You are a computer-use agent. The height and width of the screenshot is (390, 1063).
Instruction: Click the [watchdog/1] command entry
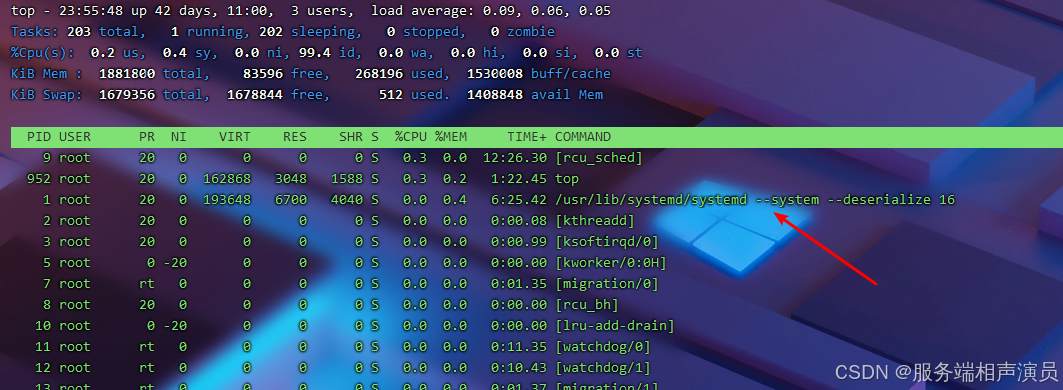603,368
